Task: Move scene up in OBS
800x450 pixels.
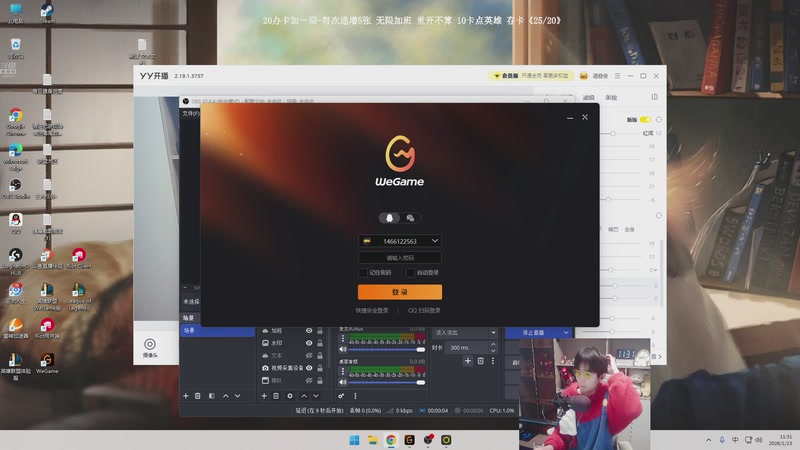Action: pyautogui.click(x=226, y=396)
